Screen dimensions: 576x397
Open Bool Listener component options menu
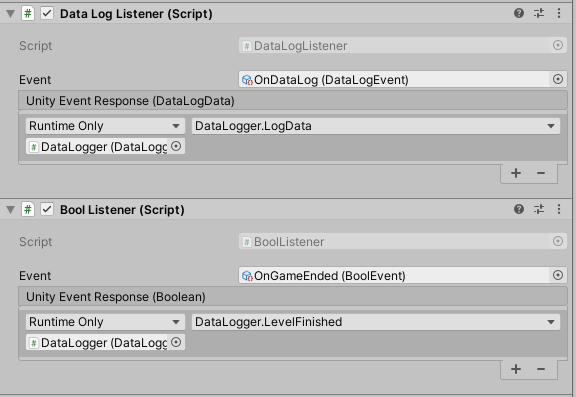coord(559,209)
